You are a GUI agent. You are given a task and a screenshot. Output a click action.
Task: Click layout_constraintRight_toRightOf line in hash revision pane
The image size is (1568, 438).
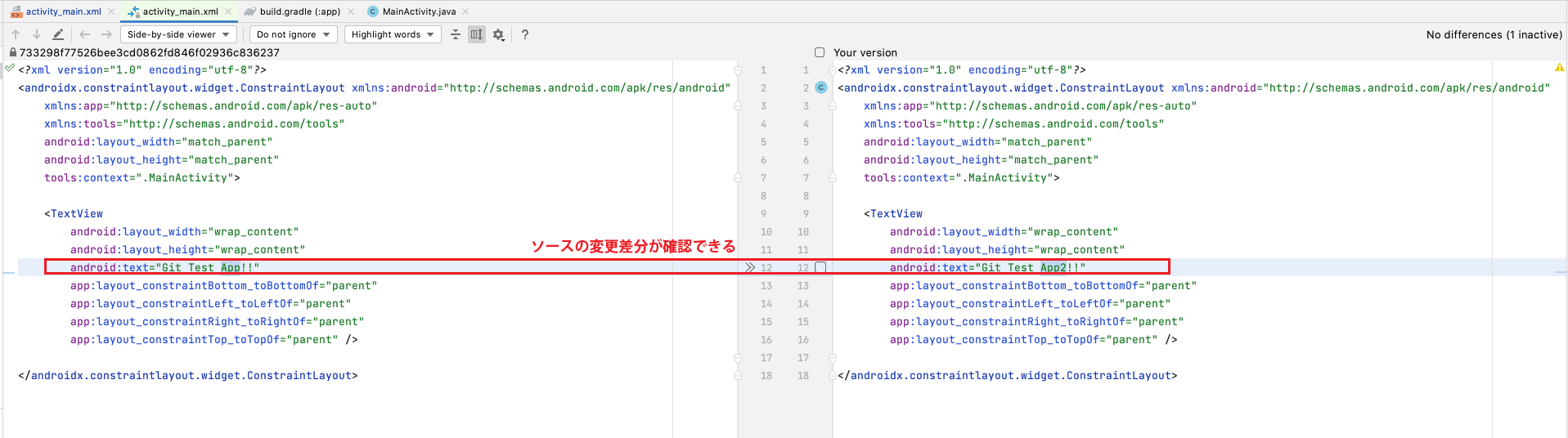[x=217, y=321]
